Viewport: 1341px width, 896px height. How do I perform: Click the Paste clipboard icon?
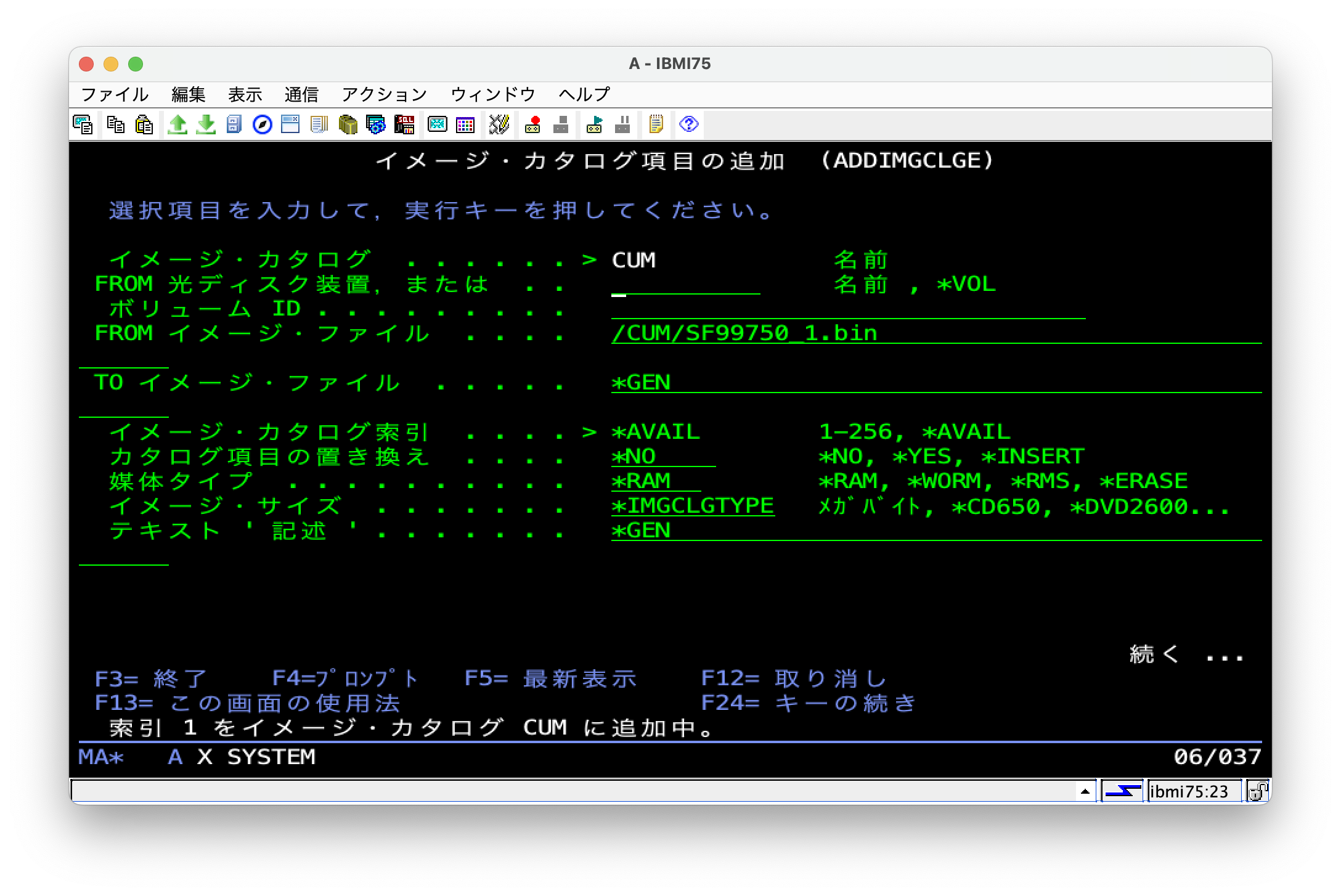(x=144, y=125)
